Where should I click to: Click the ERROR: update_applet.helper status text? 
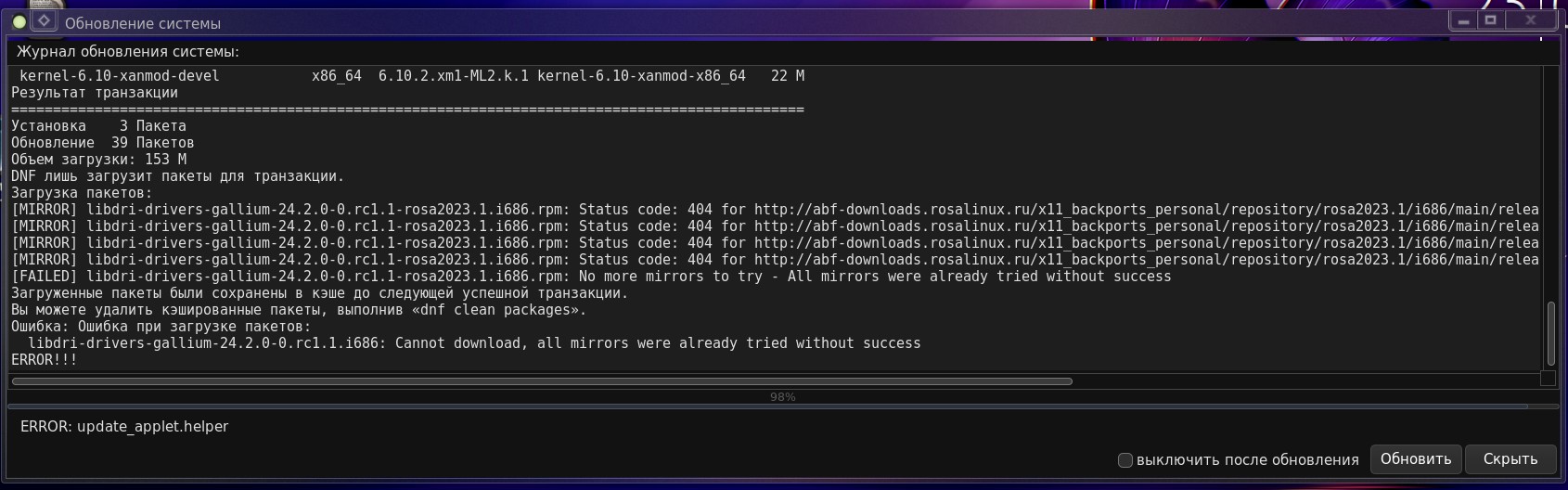click(124, 427)
